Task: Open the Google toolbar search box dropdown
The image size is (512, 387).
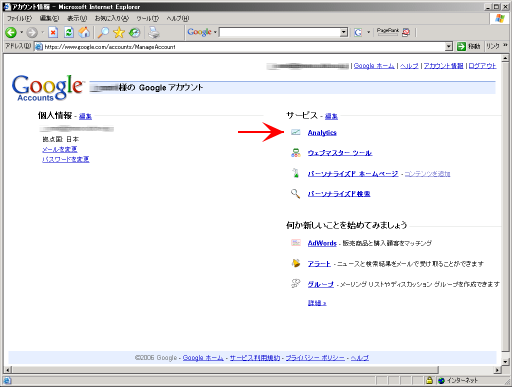Action: point(344,32)
